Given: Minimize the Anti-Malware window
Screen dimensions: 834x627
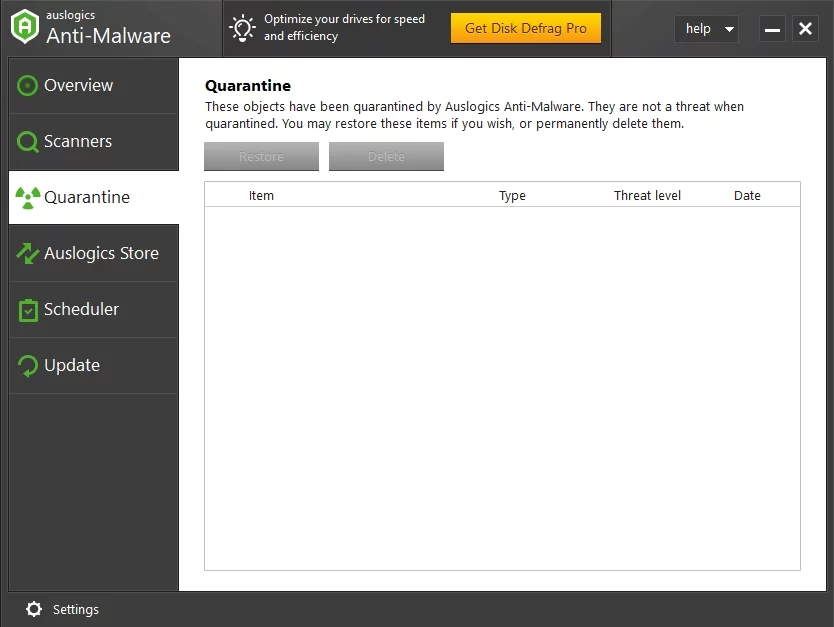Looking at the screenshot, I should point(772,29).
